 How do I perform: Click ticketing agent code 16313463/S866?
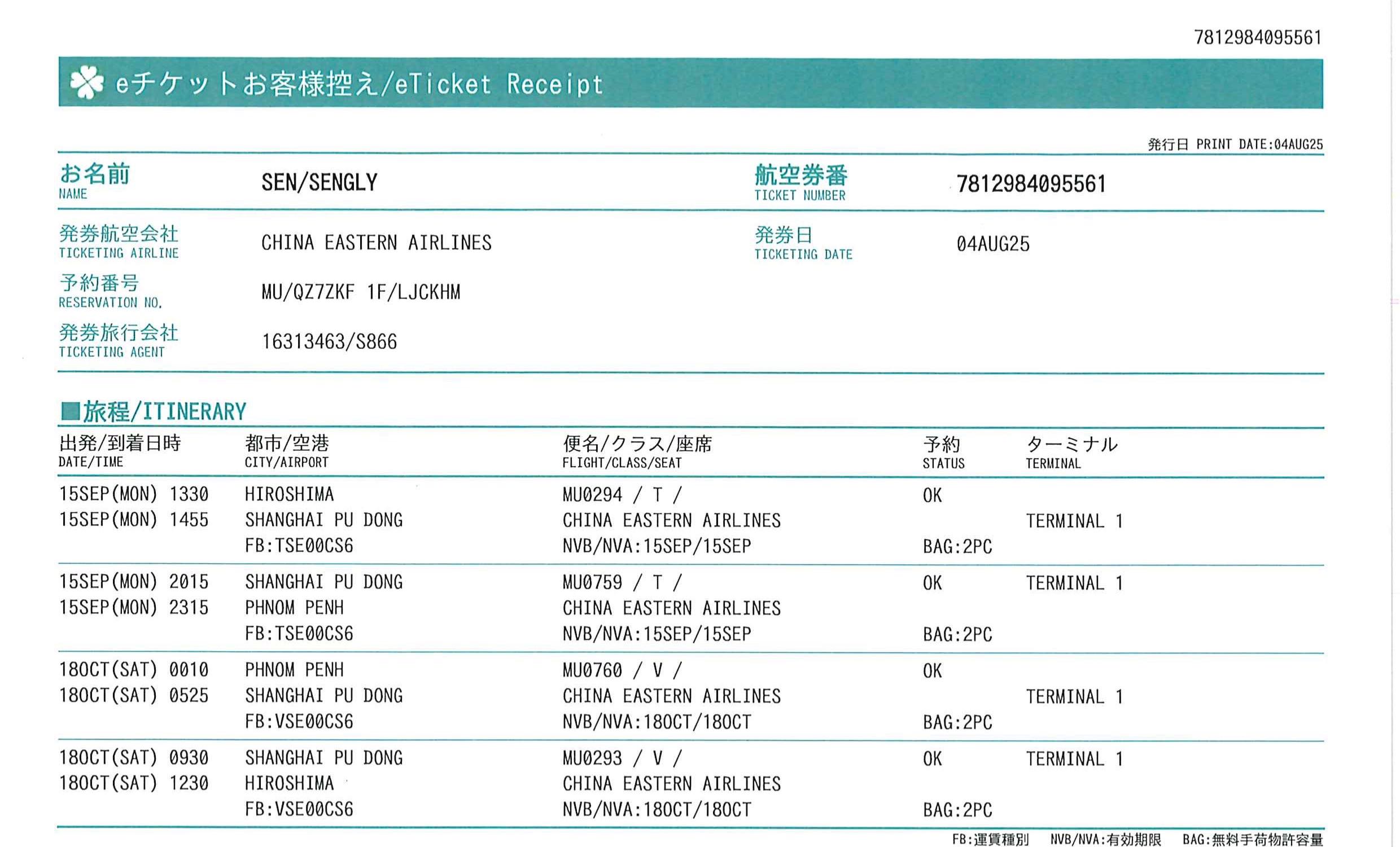(329, 341)
